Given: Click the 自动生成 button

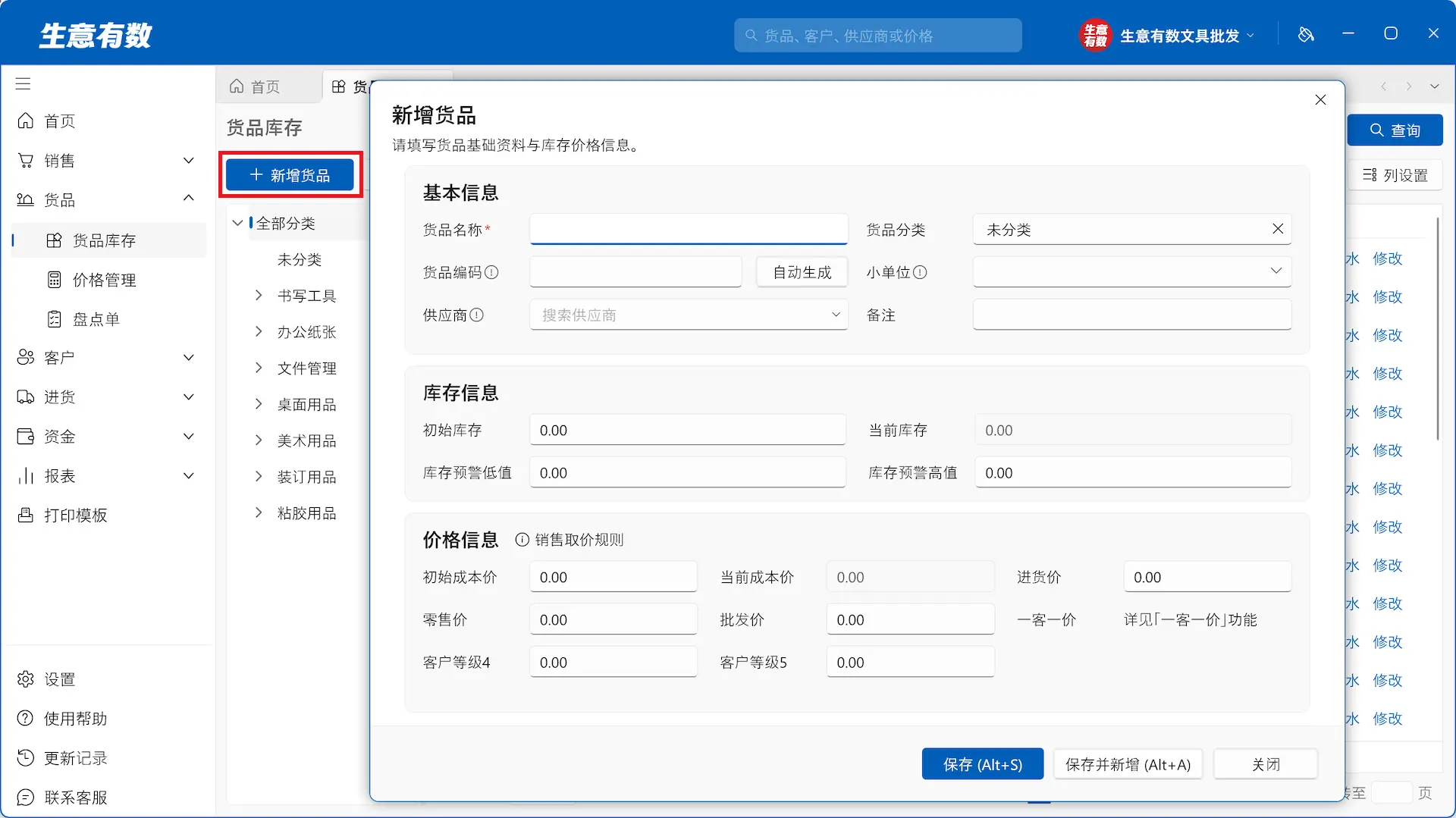Looking at the screenshot, I should tap(802, 272).
